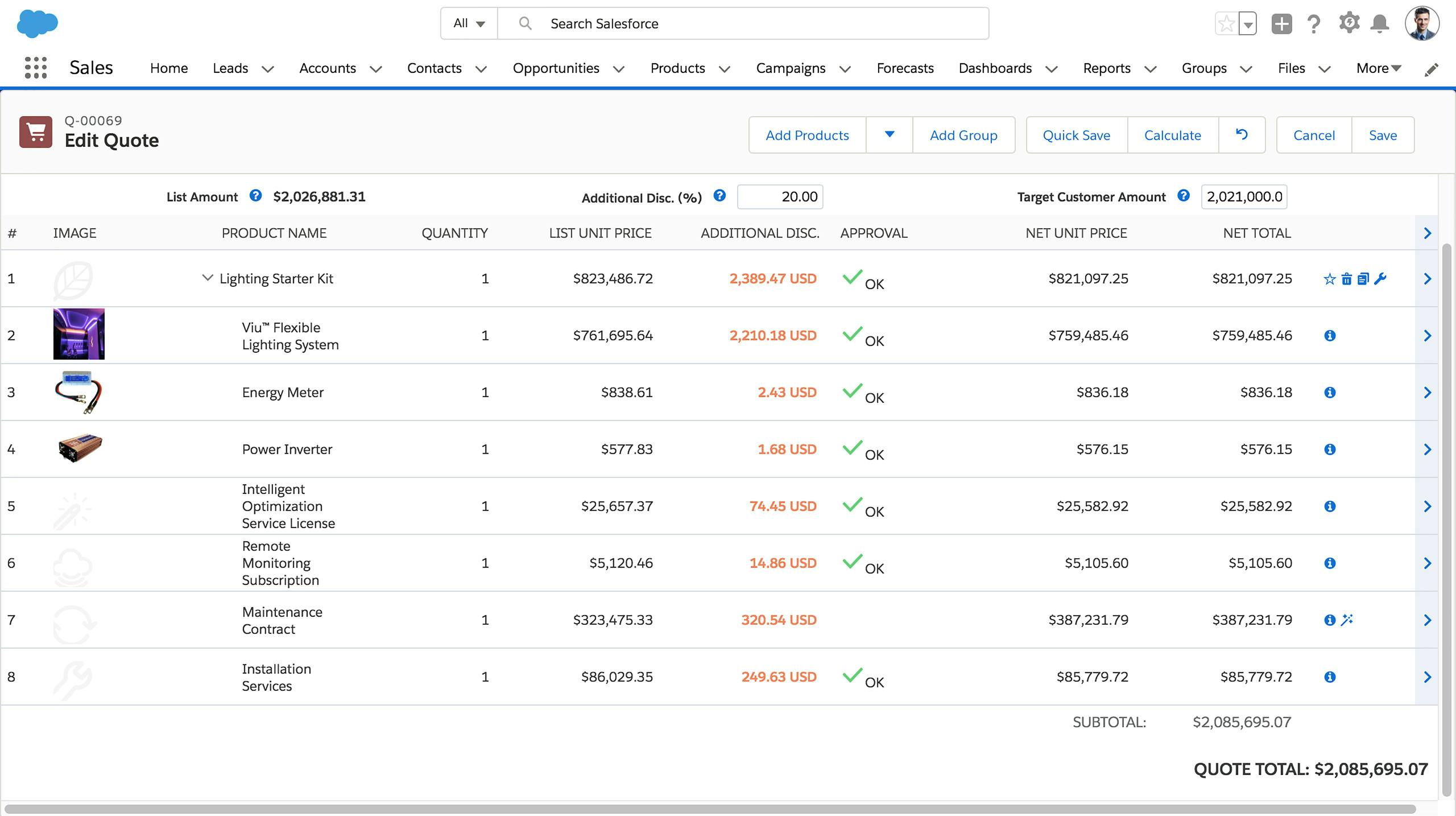Expand row drawer for Energy Meter

(x=1427, y=393)
